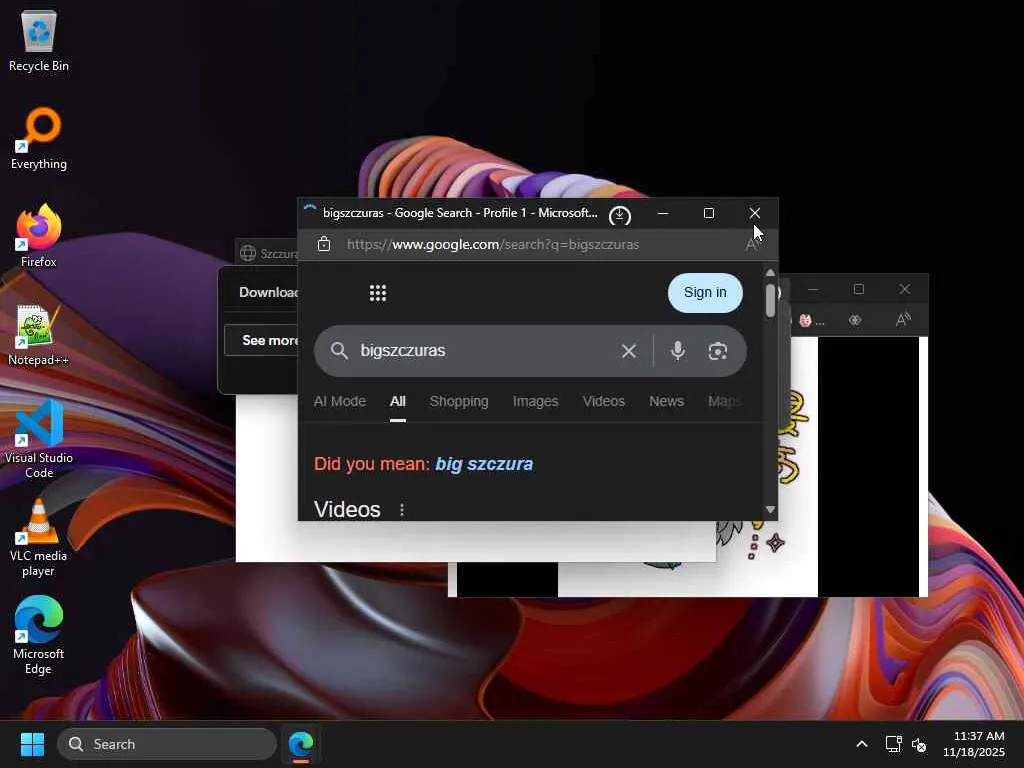Switch to the AI Mode tab
Screen dimensions: 1024x768
coord(340,401)
